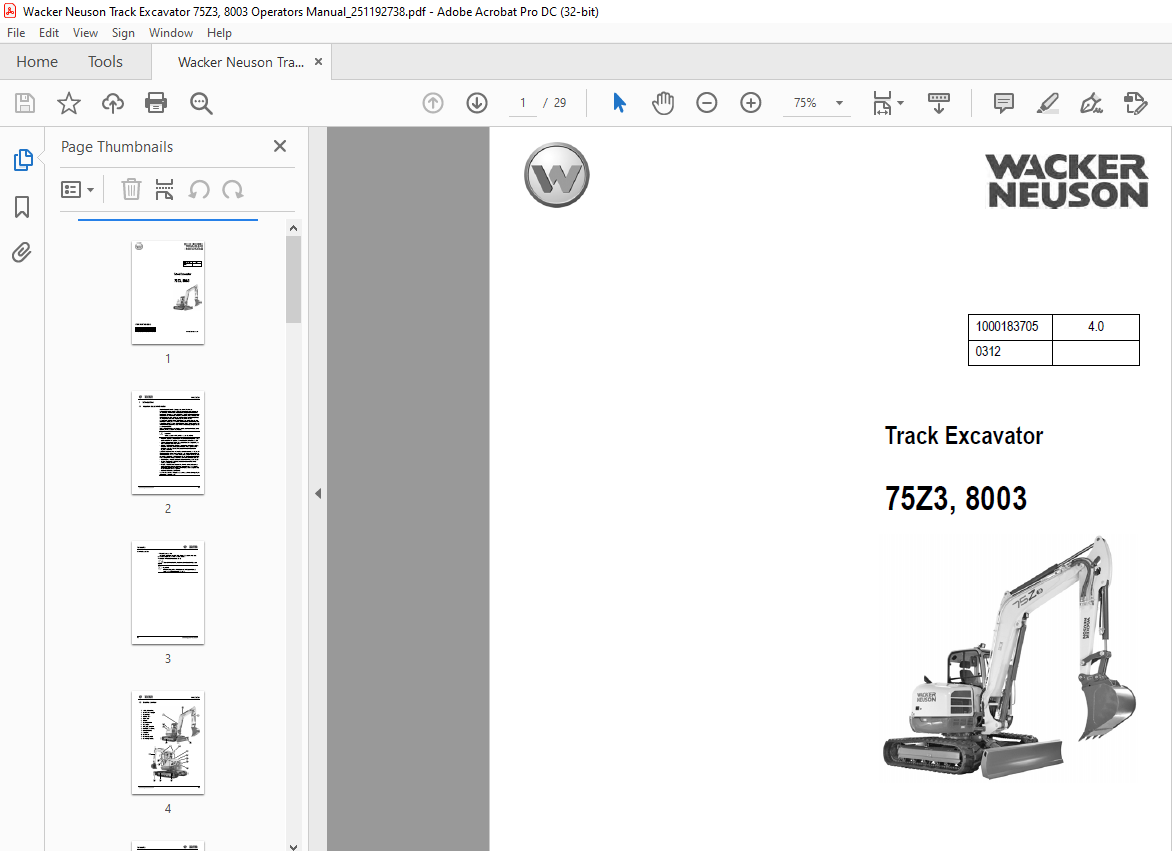Image resolution: width=1172 pixels, height=851 pixels.
Task: Click the stamp/share icon at toolbar end
Action: click(1135, 103)
